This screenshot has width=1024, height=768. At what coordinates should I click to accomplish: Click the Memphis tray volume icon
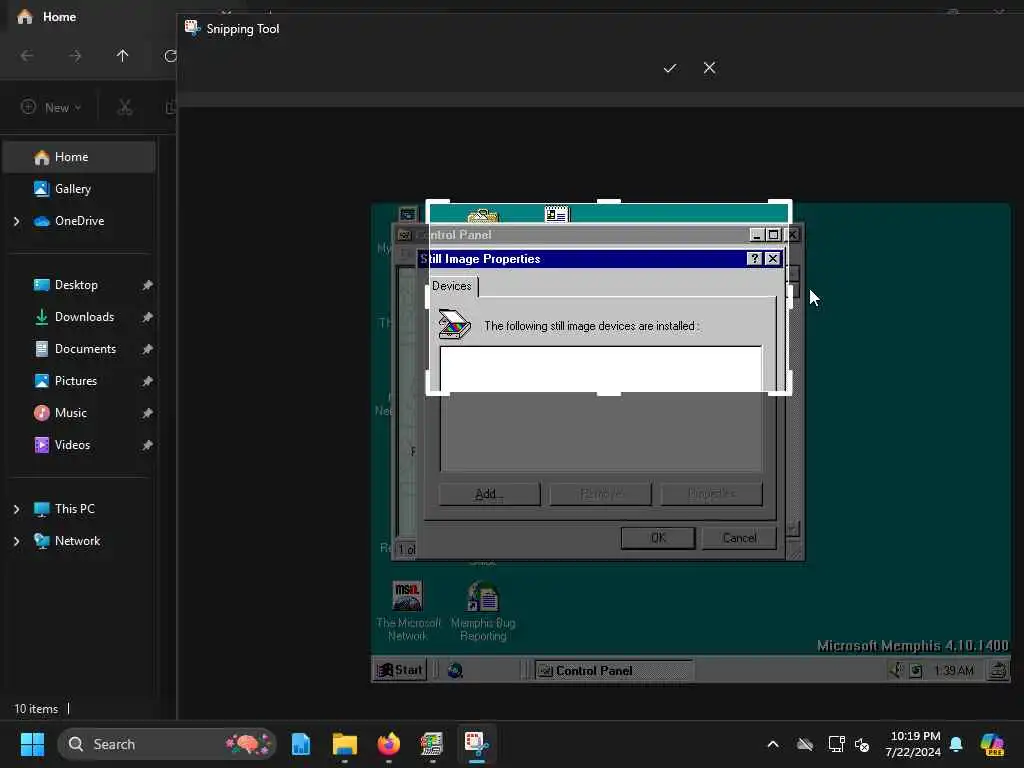[897, 670]
